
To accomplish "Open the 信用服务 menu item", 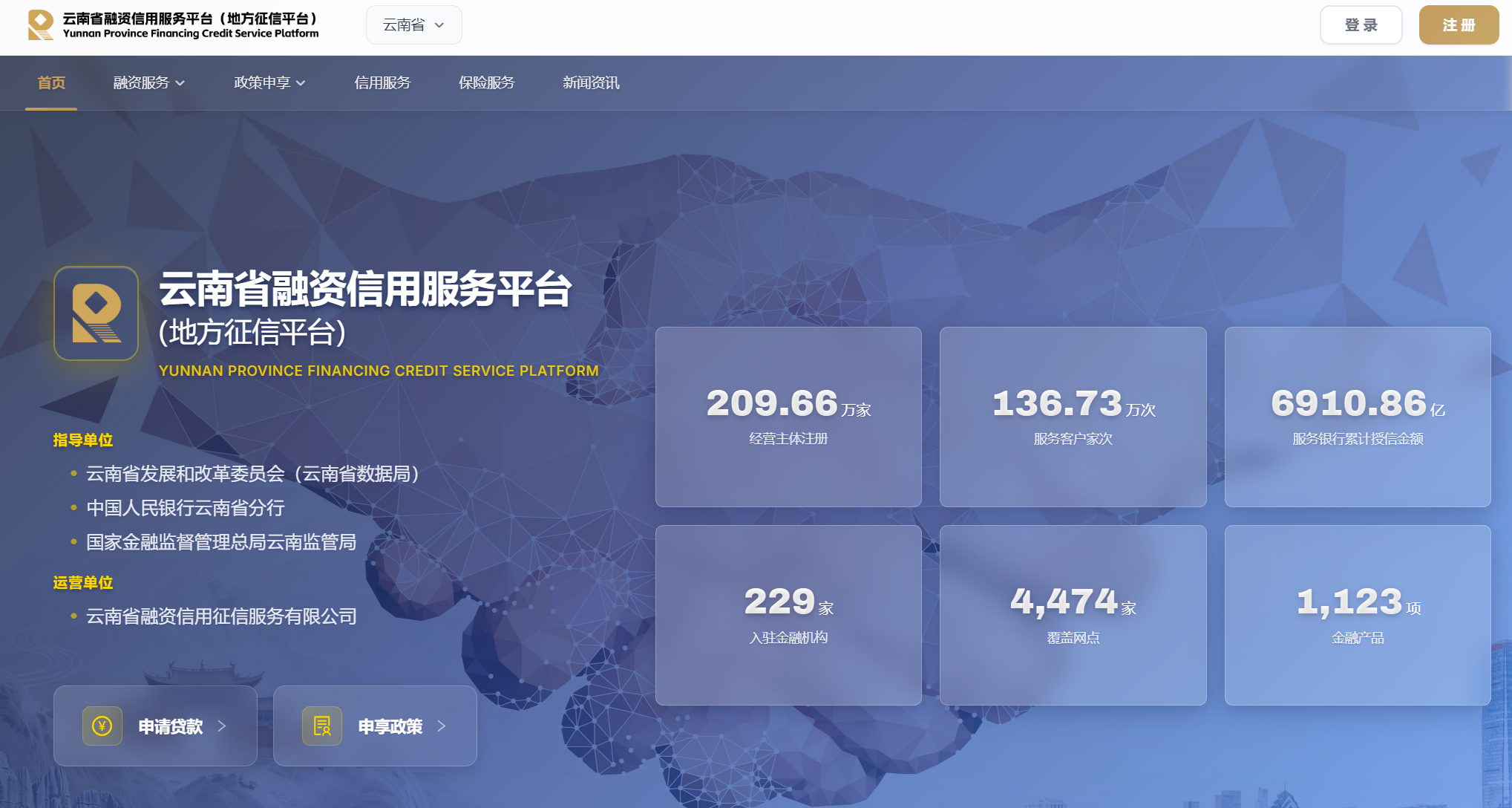I will (382, 83).
